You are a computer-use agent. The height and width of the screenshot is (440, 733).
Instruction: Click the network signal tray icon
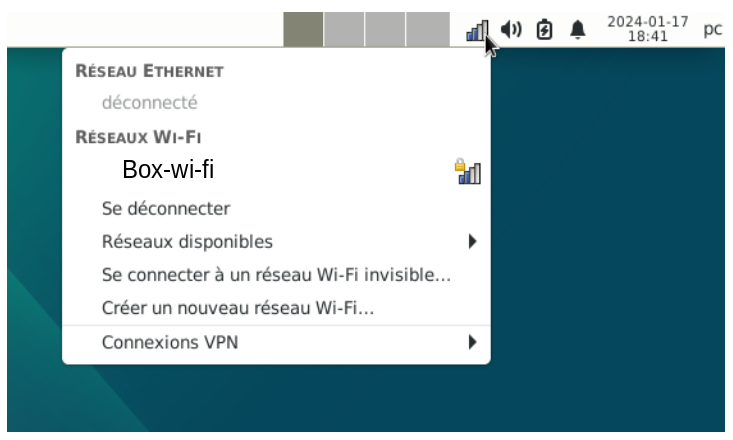coord(477,30)
